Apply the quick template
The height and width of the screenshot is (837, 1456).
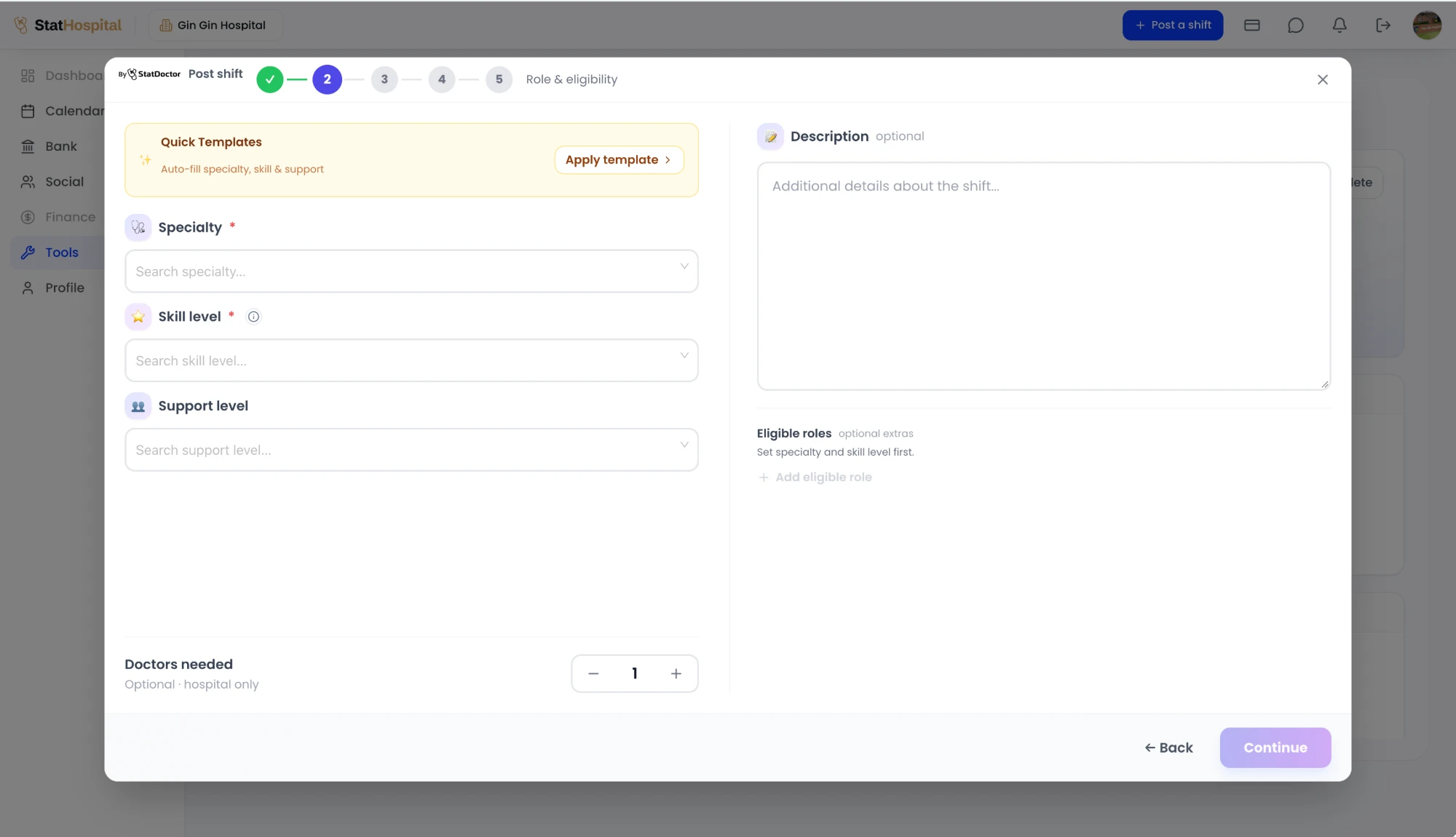pyautogui.click(x=619, y=160)
